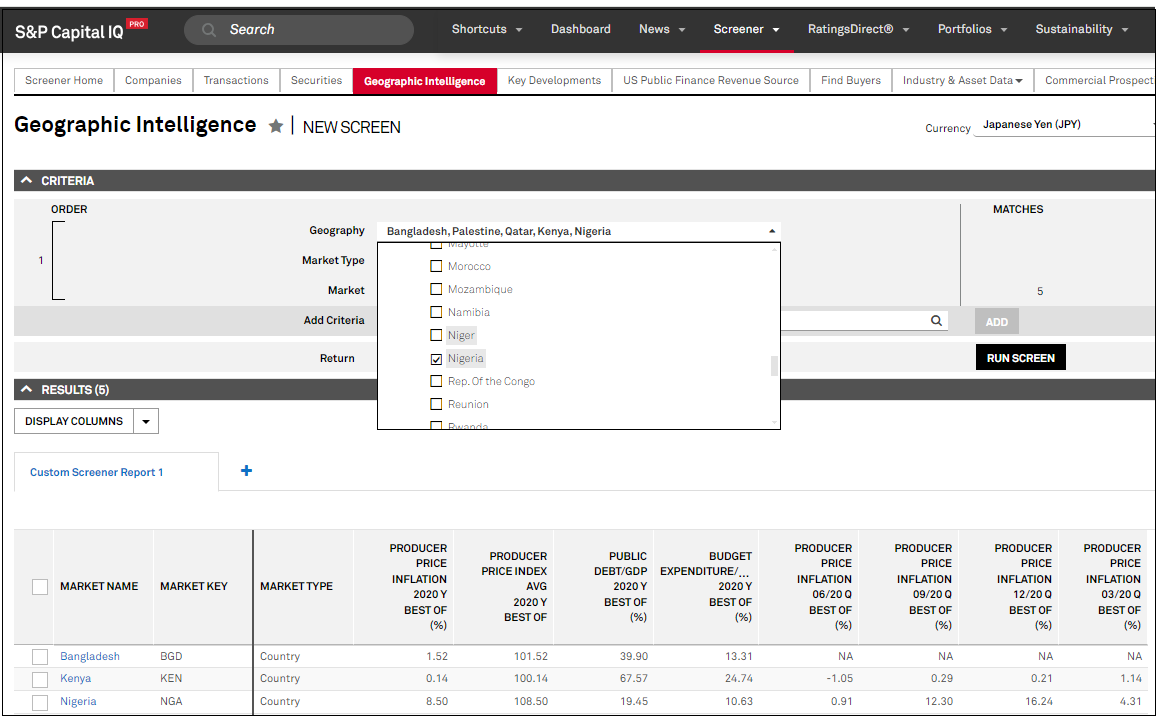Click the favorite star next to Geographic Intelligence
The image size is (1167, 725).
point(276,127)
